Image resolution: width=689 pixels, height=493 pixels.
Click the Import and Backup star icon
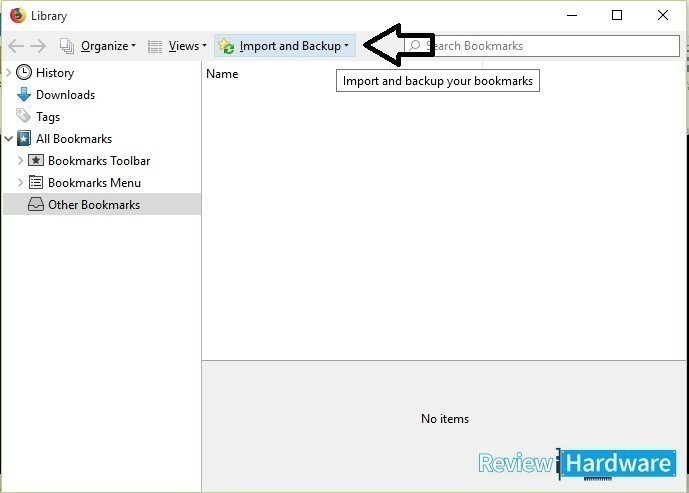pos(226,46)
